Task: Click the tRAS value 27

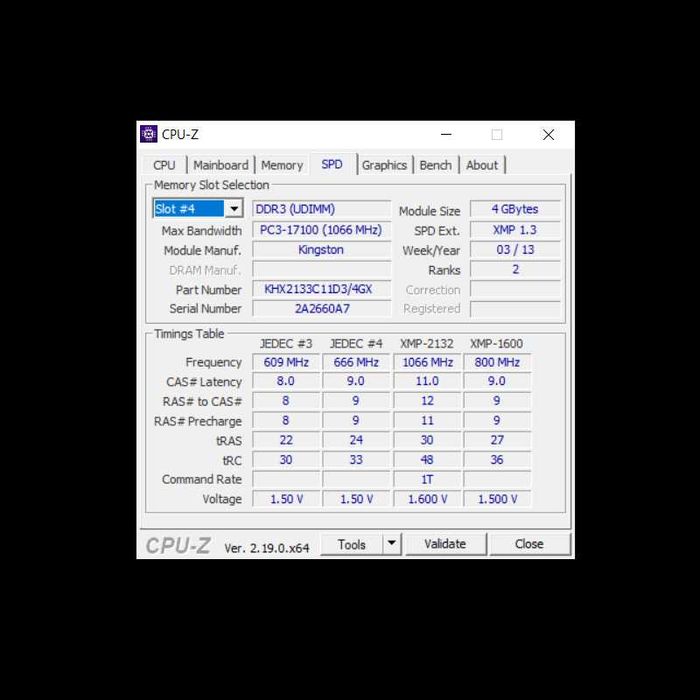Action: (x=497, y=440)
